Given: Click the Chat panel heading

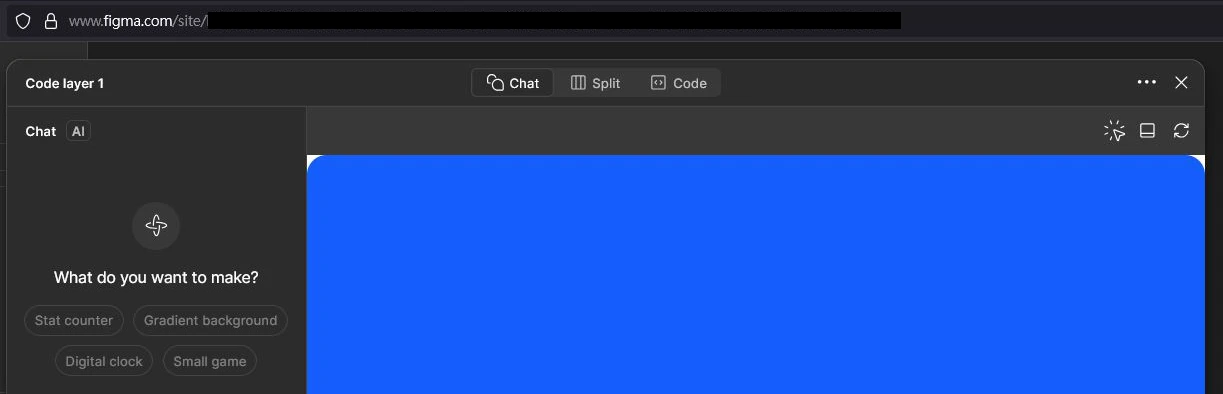Looking at the screenshot, I should pos(41,131).
